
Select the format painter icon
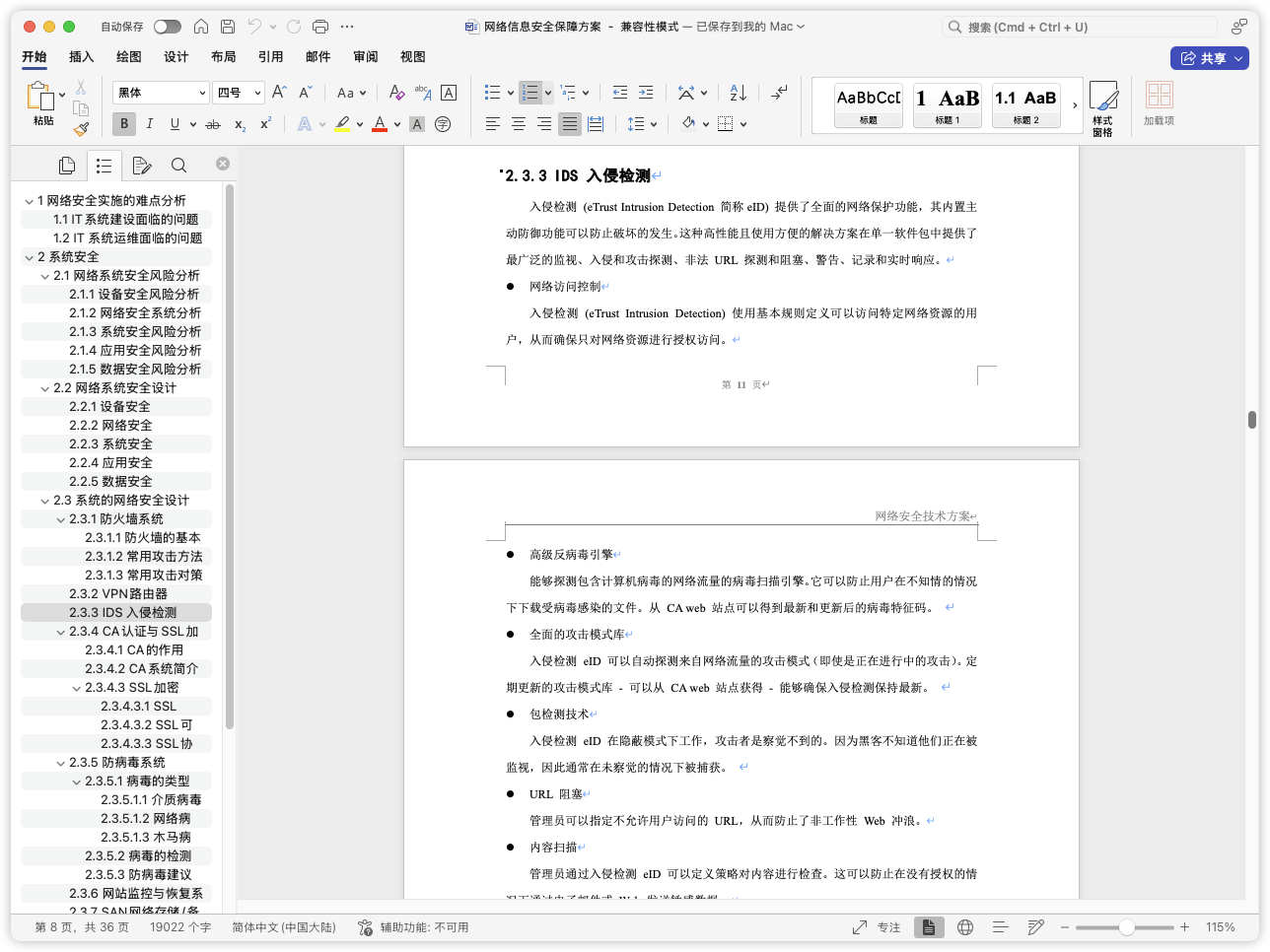(82, 127)
